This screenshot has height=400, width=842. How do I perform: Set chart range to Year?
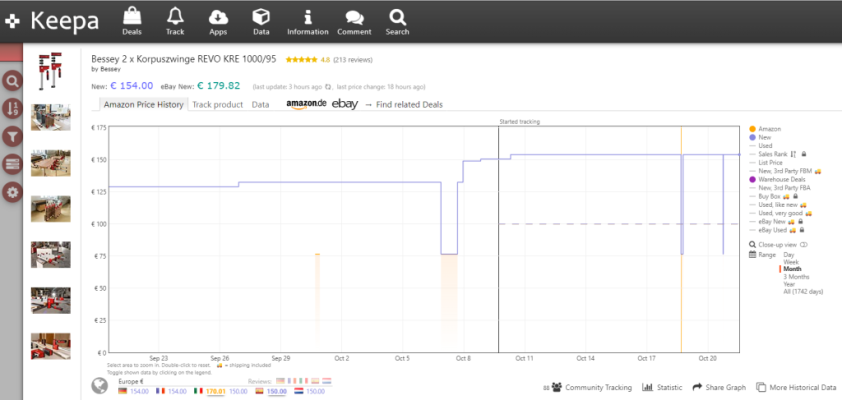pos(789,284)
